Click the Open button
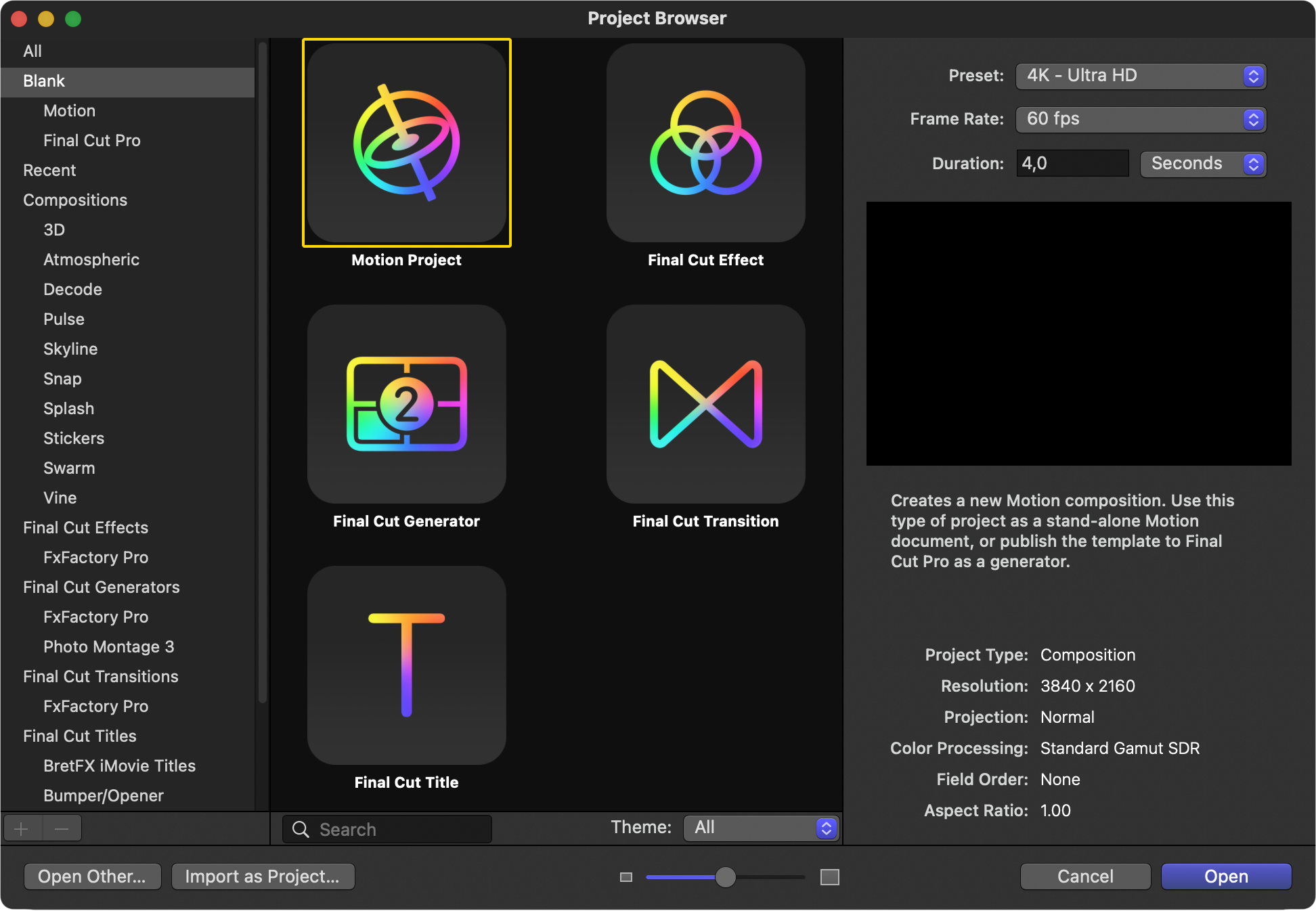The height and width of the screenshot is (911, 1316). click(1225, 876)
